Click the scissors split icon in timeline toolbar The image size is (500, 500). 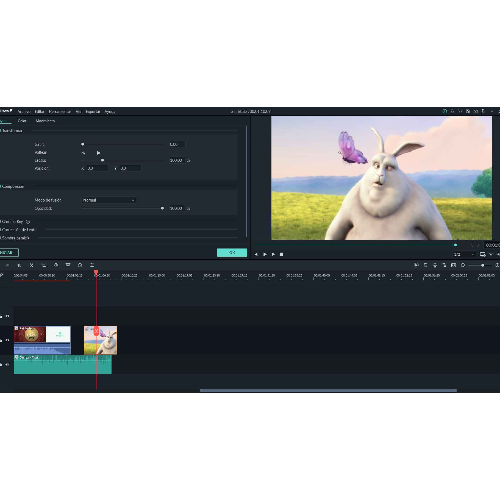[31, 265]
